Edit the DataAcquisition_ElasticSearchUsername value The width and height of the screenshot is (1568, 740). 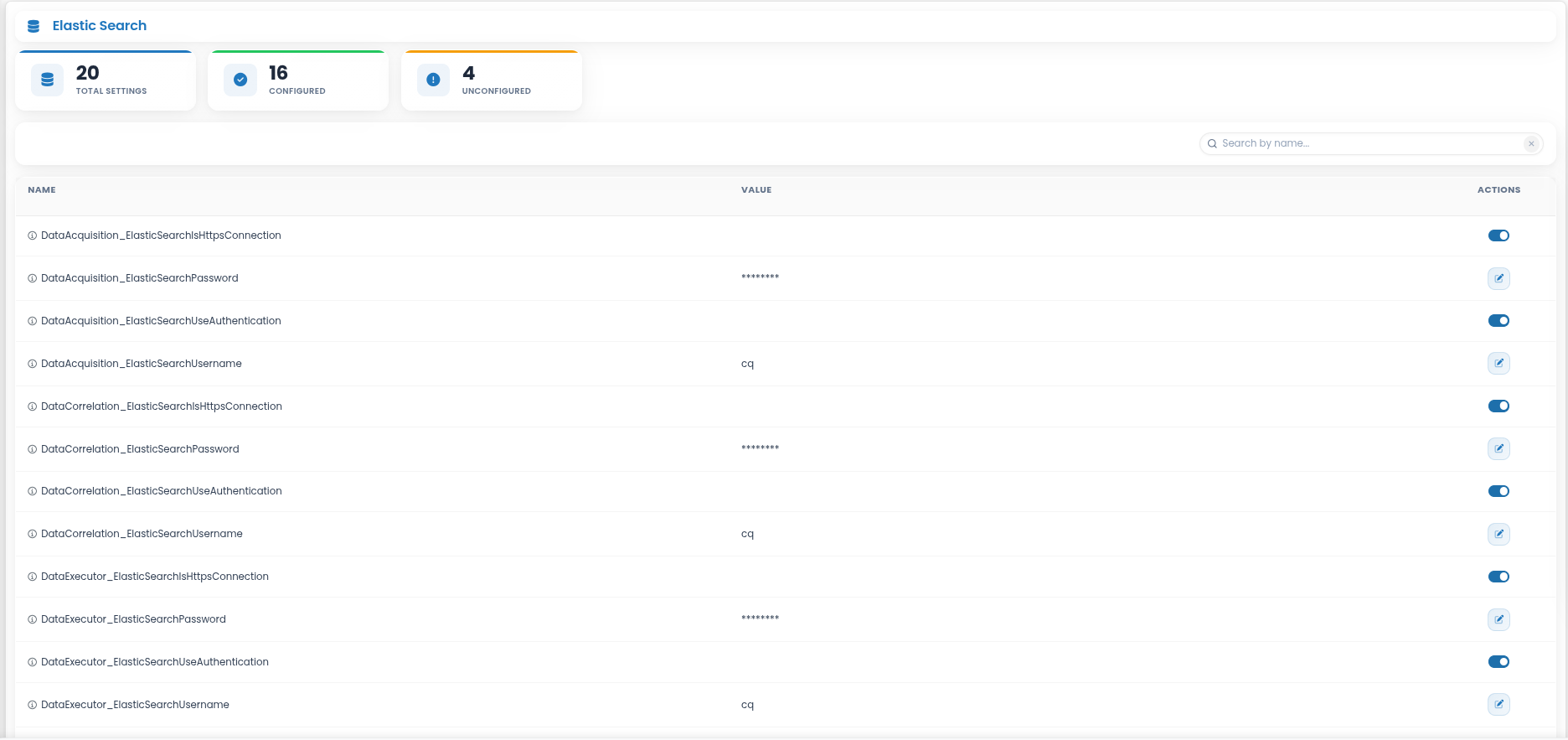(x=1498, y=364)
